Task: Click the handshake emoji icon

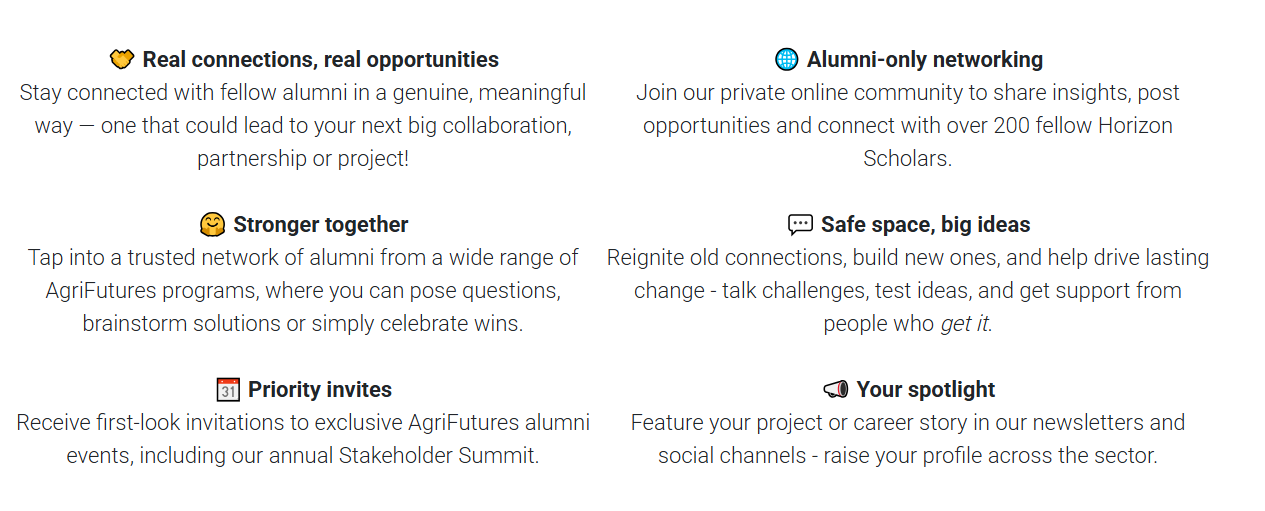Action: [x=122, y=60]
